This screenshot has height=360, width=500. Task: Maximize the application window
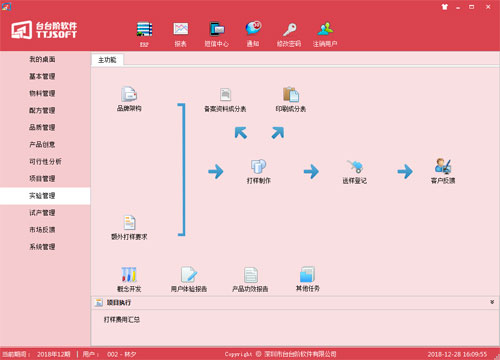click(472, 7)
